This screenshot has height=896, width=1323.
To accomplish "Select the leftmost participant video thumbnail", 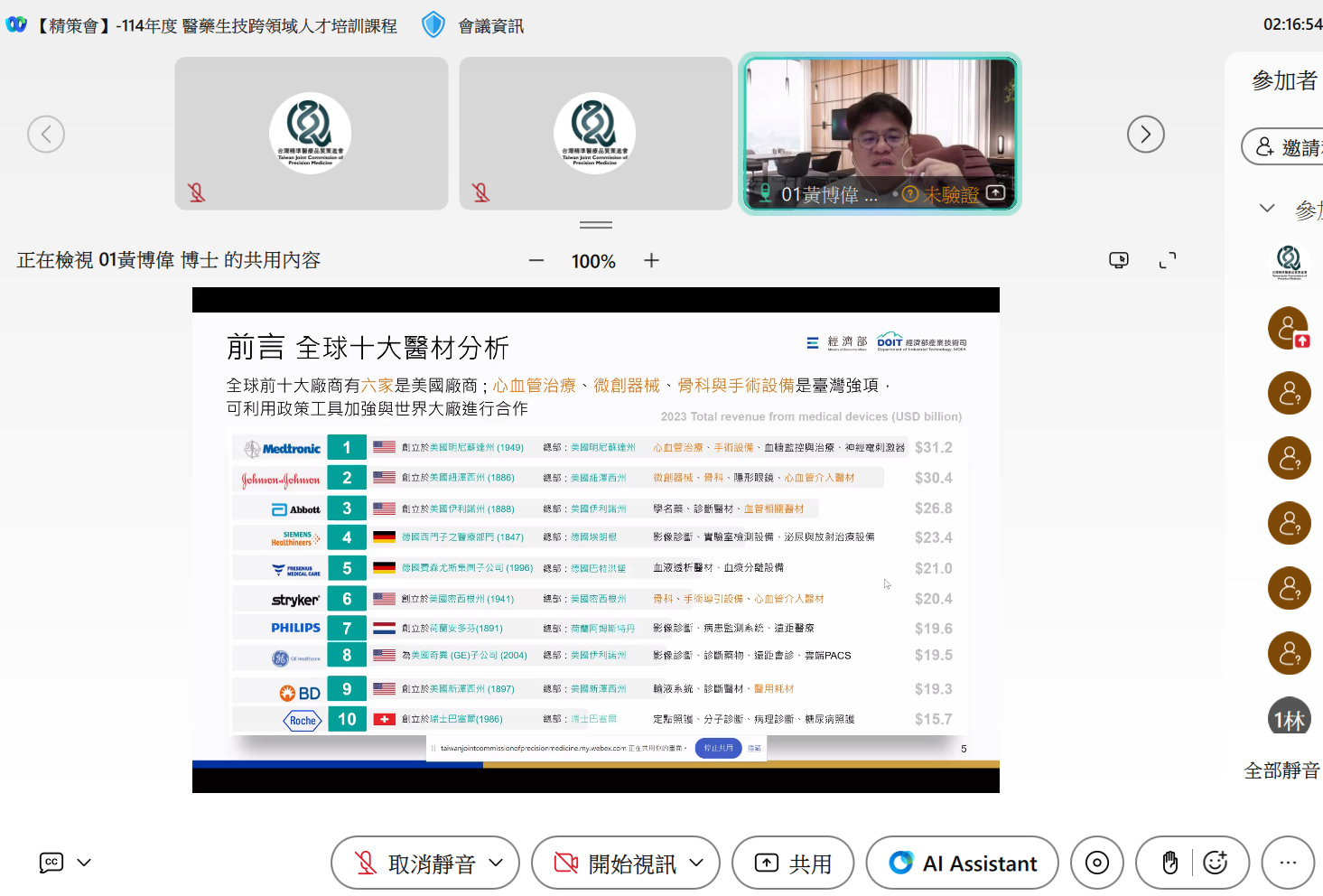I will 312,134.
